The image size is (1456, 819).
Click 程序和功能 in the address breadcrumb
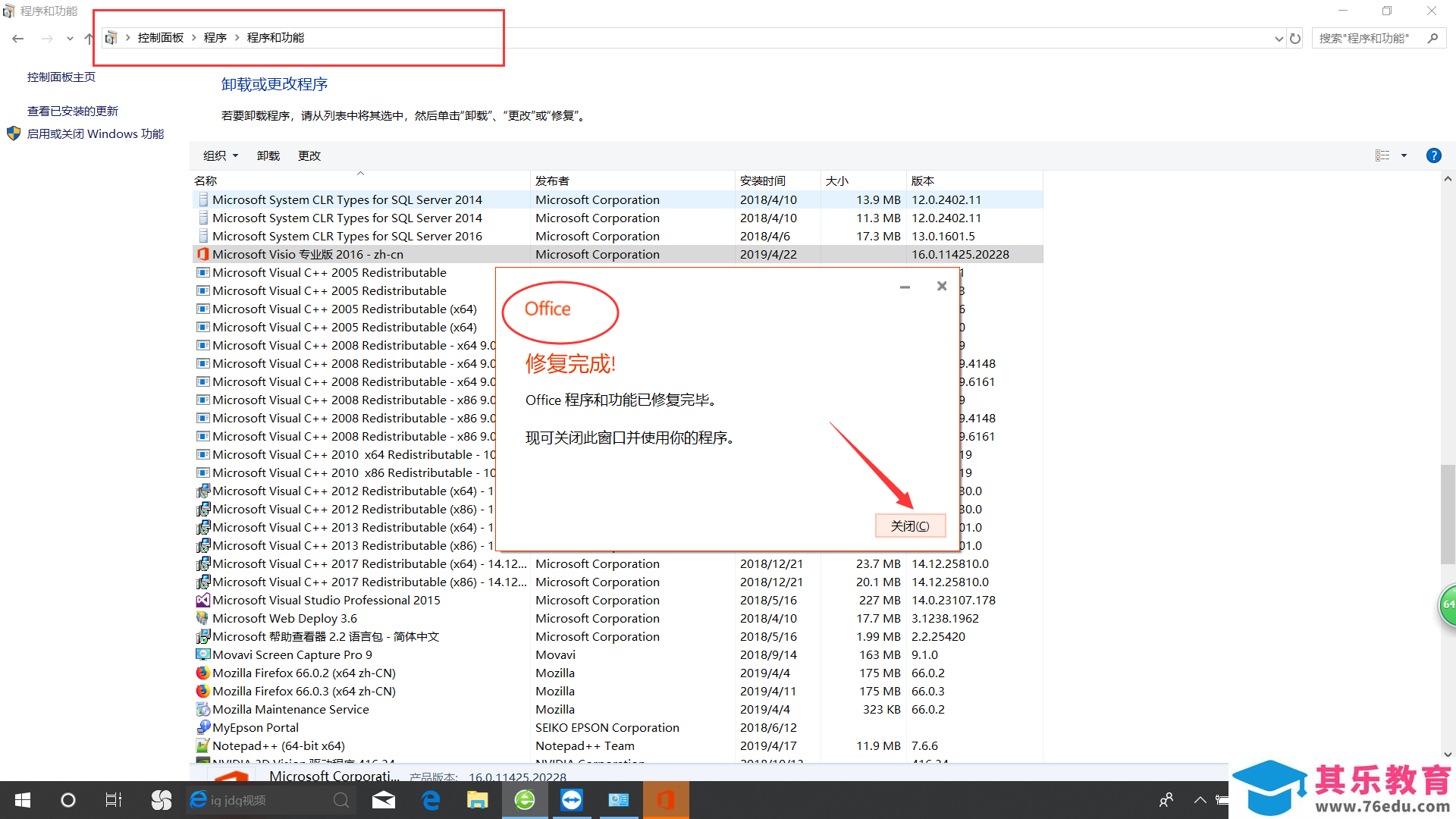[x=275, y=38]
